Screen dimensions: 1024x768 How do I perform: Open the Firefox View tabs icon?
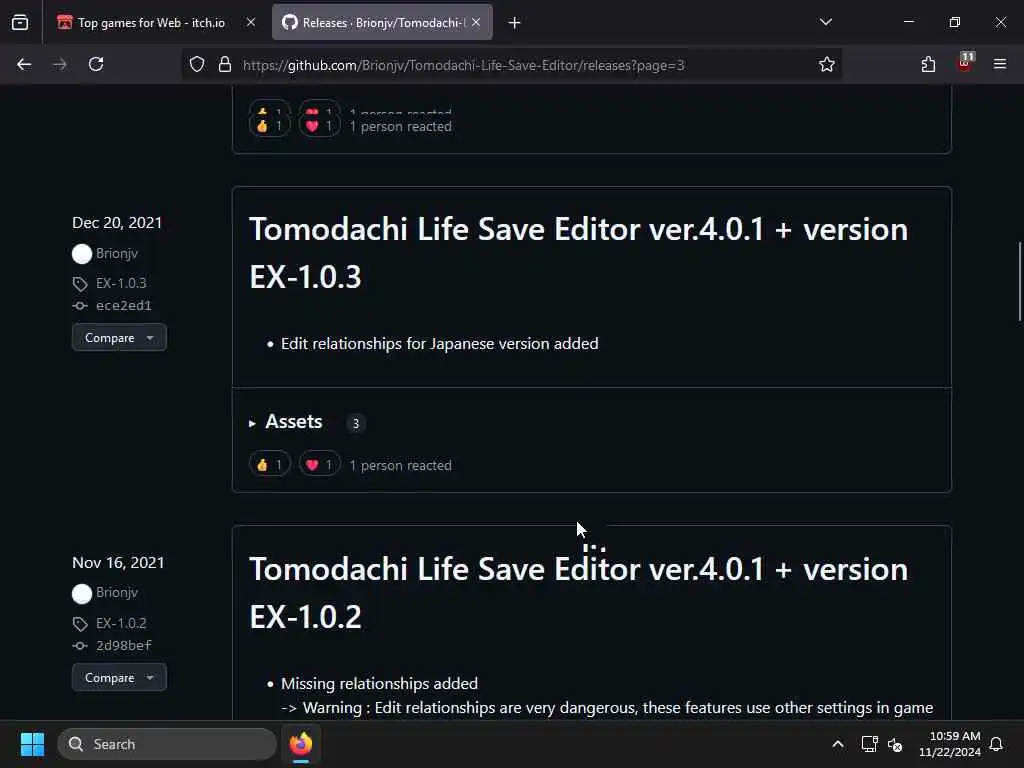[20, 22]
